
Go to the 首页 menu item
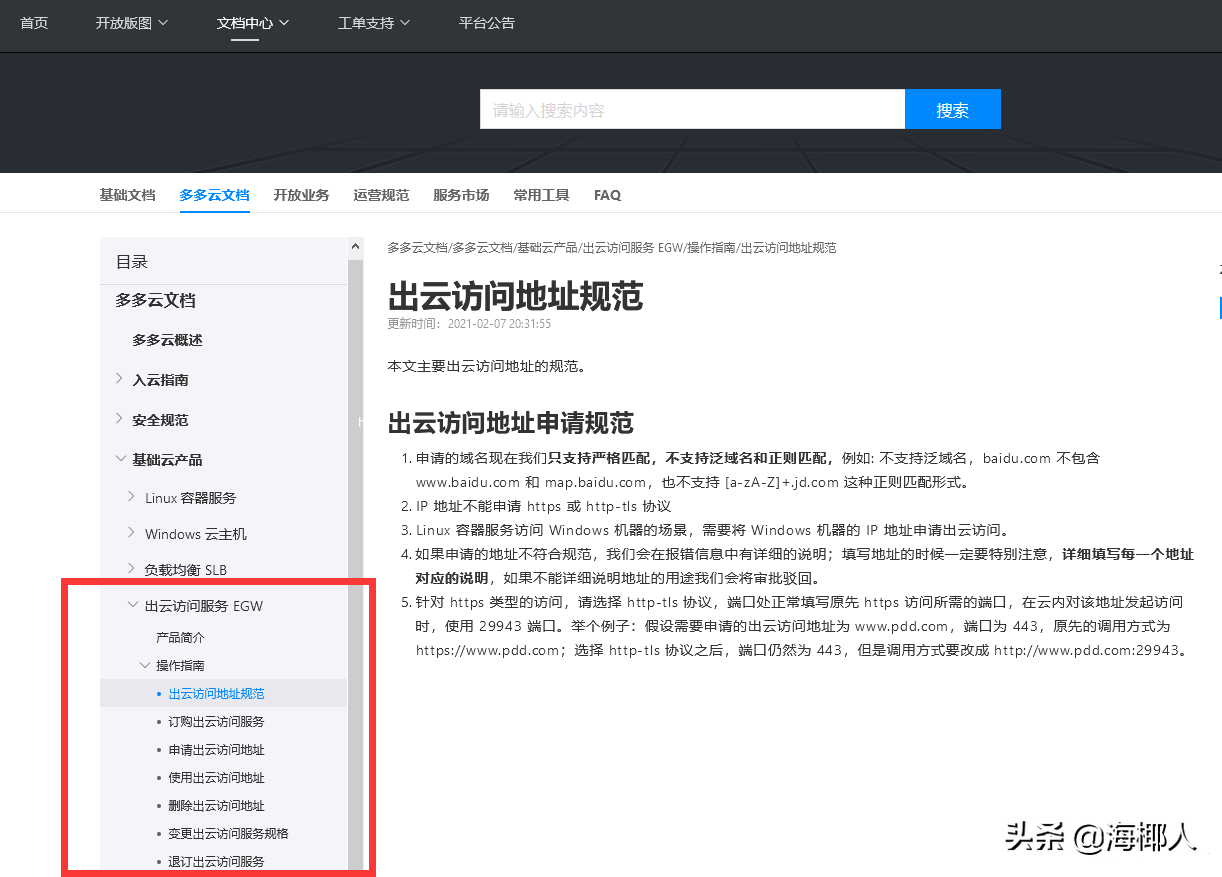[x=34, y=22]
